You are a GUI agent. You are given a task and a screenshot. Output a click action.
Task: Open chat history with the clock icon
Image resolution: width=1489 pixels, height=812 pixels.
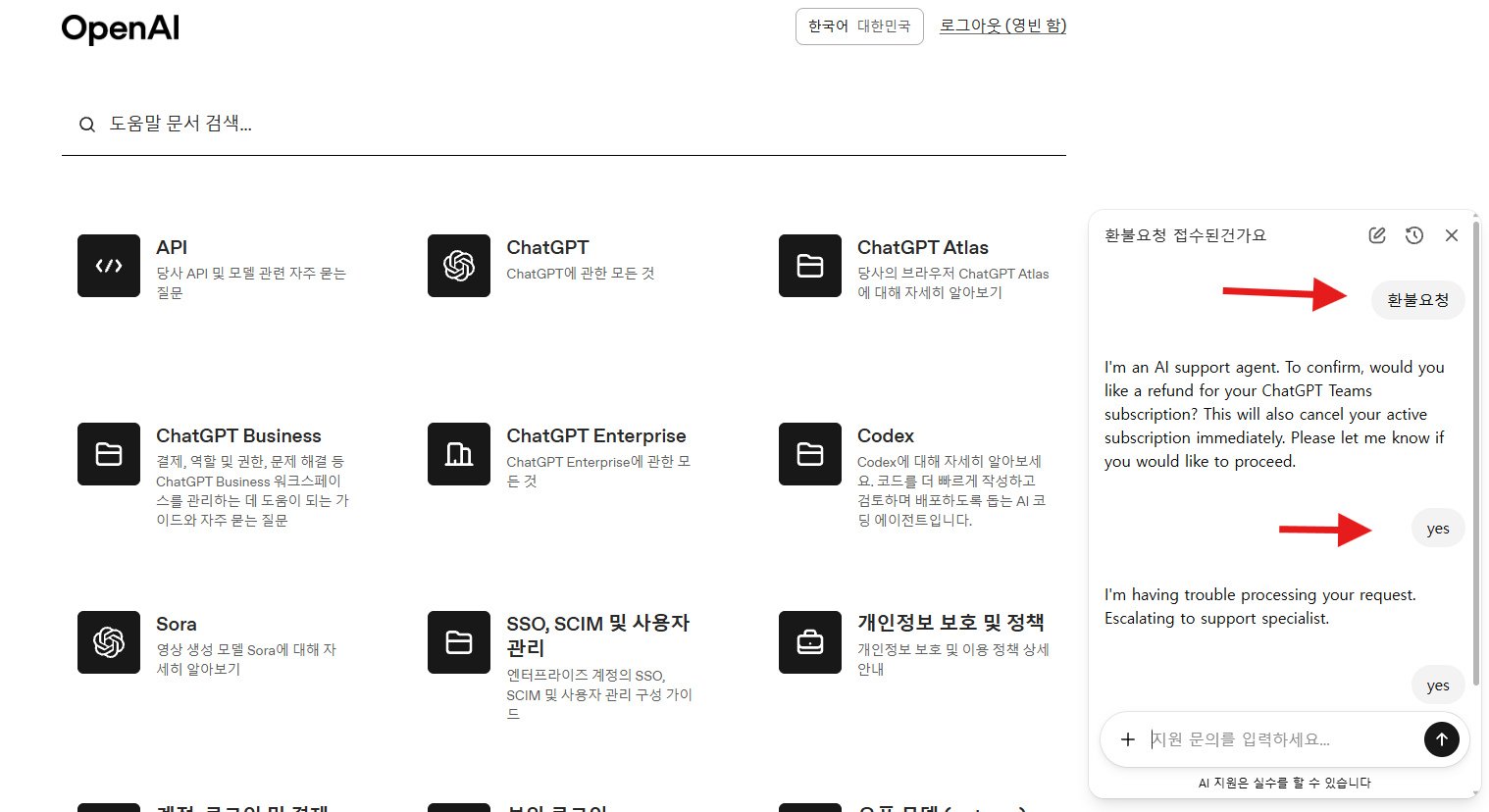click(x=1414, y=235)
